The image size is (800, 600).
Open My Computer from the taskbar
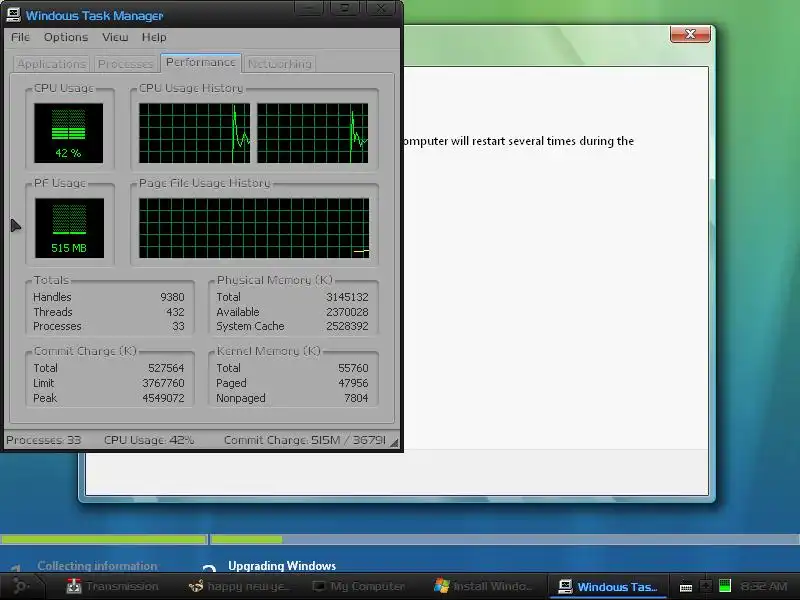coord(359,587)
